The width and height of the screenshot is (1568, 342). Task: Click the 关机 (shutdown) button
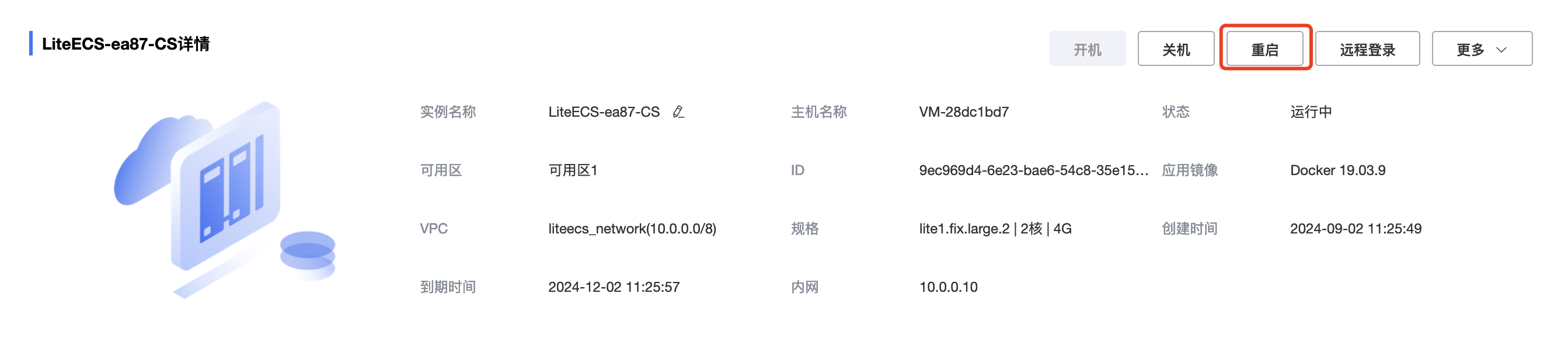tap(1175, 48)
